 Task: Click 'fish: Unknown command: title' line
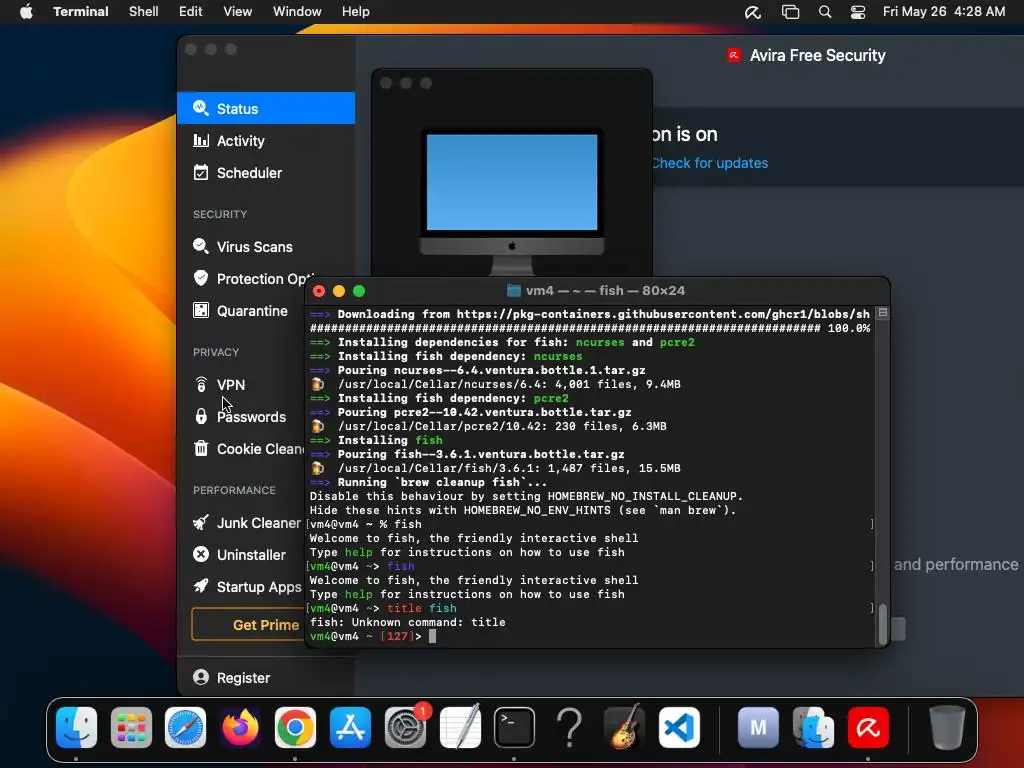coord(408,622)
